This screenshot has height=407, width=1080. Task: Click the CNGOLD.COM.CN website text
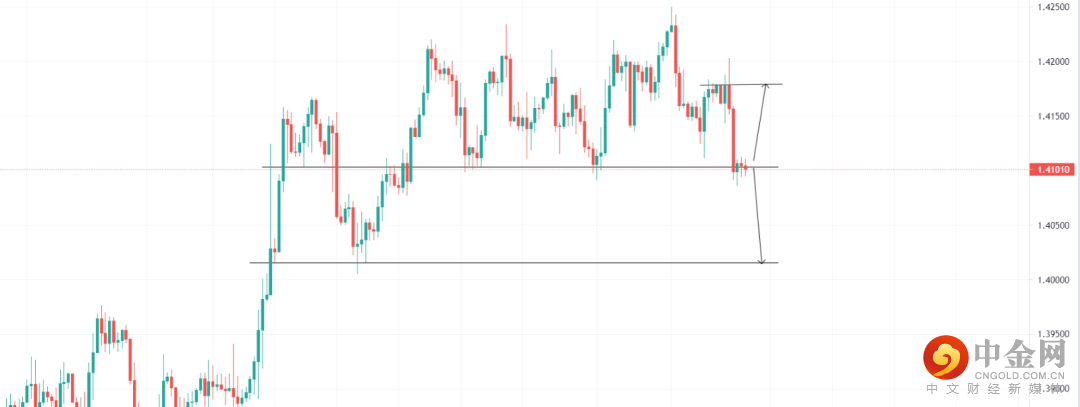click(x=1010, y=376)
